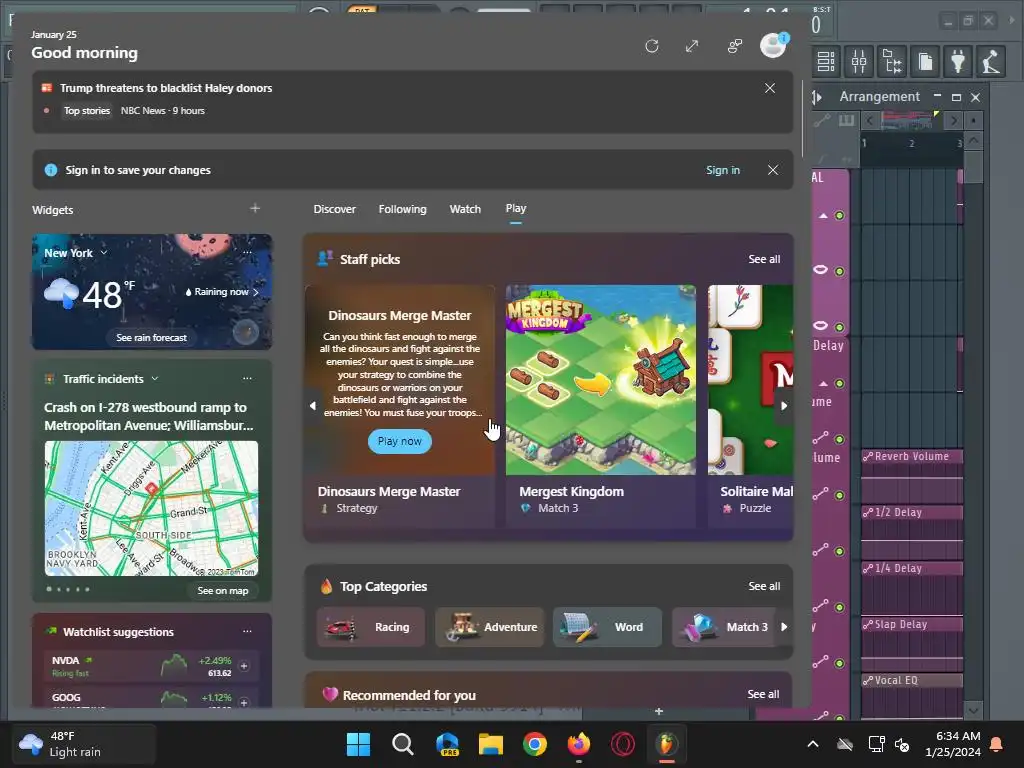Click the piano keys icon under Arrangement title
Screen dimensions: 1024x768
click(846, 120)
